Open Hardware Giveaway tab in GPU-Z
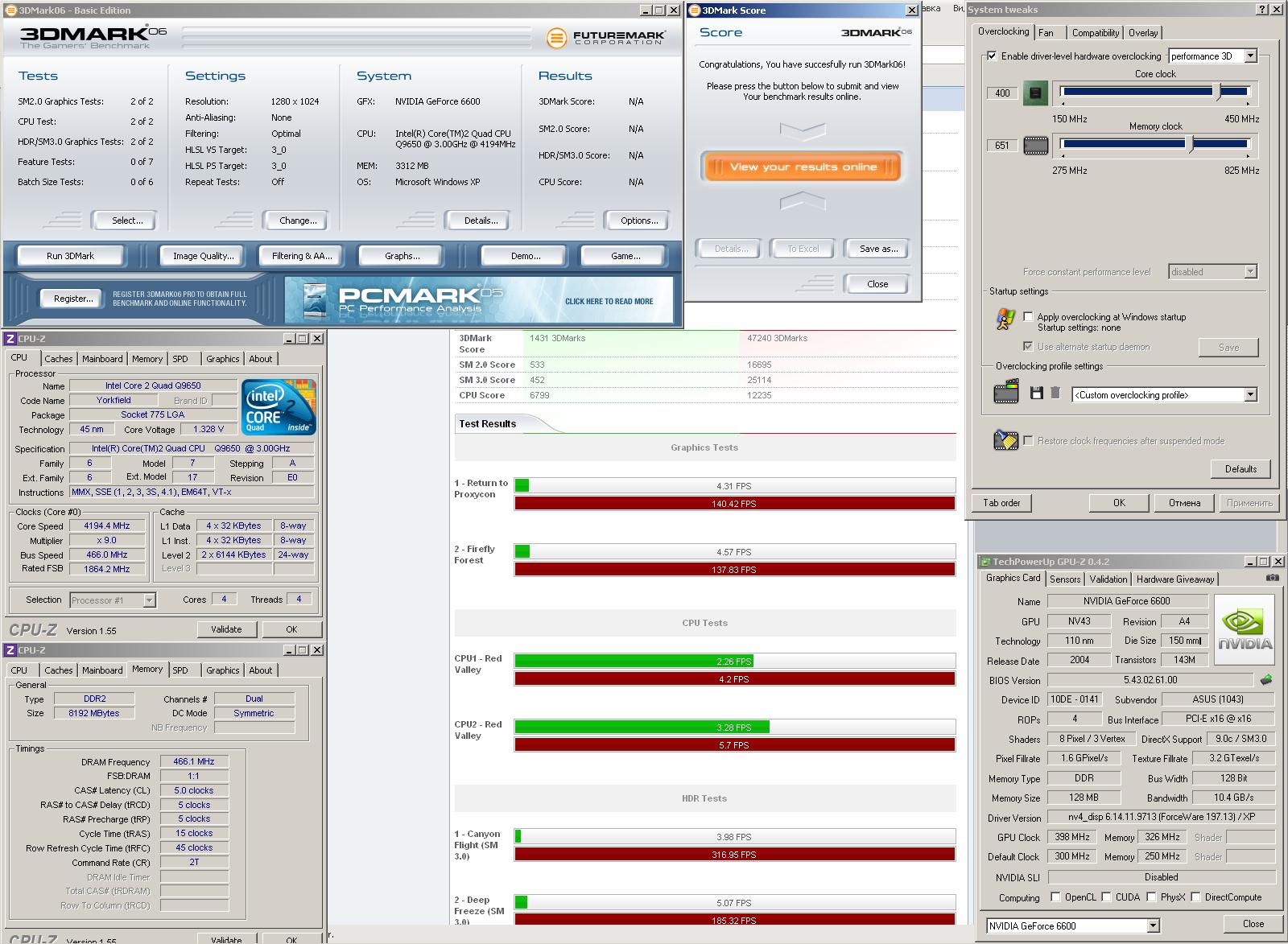 [x=1175, y=579]
